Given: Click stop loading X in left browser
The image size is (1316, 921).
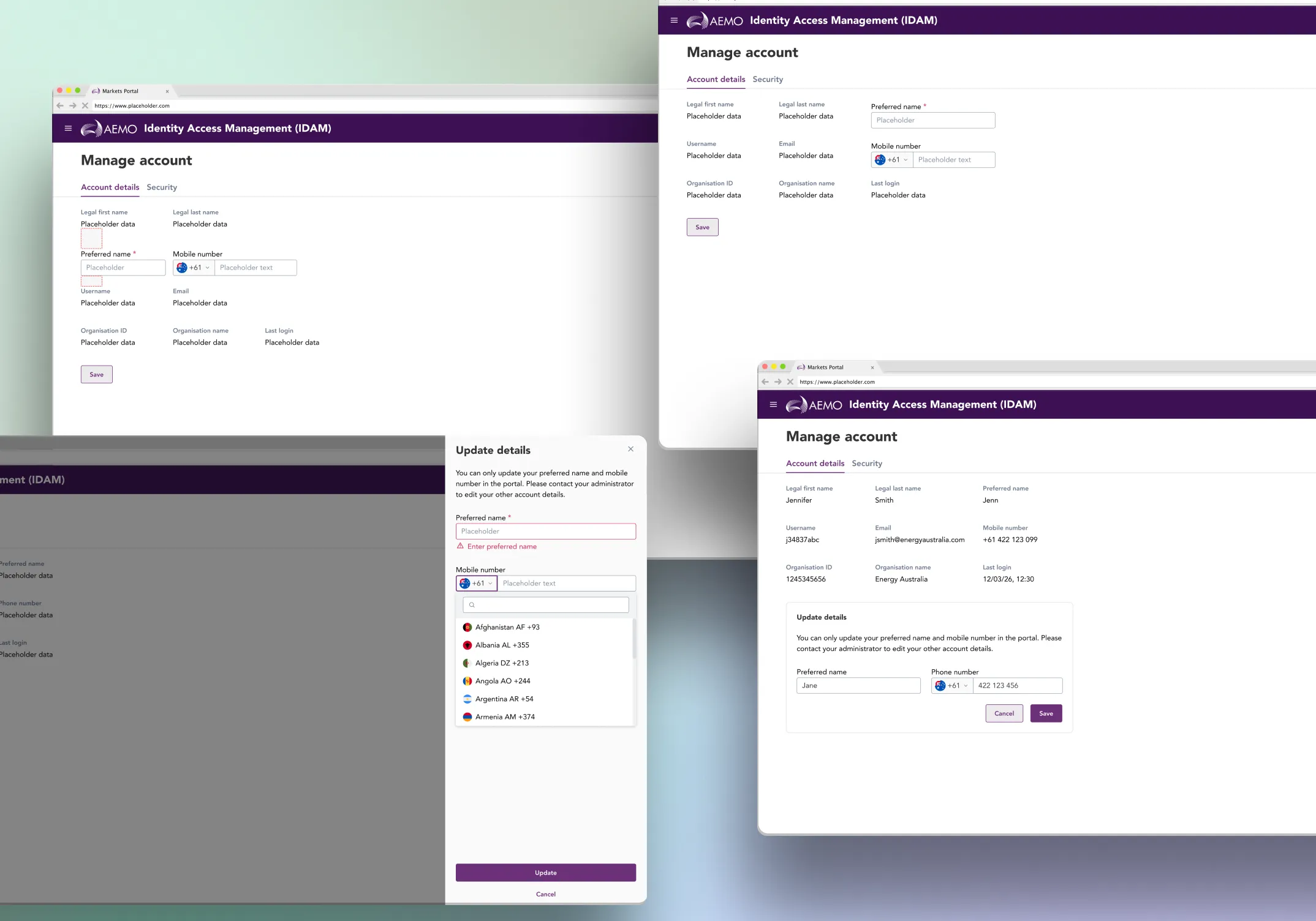Looking at the screenshot, I should (x=85, y=105).
